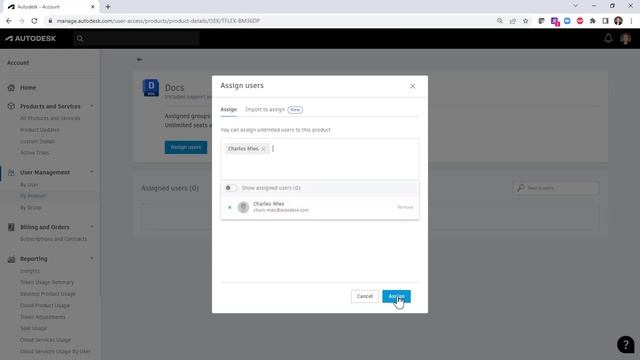The height and width of the screenshot is (360, 640).
Task: Click the Docs product icon
Action: (x=151, y=88)
